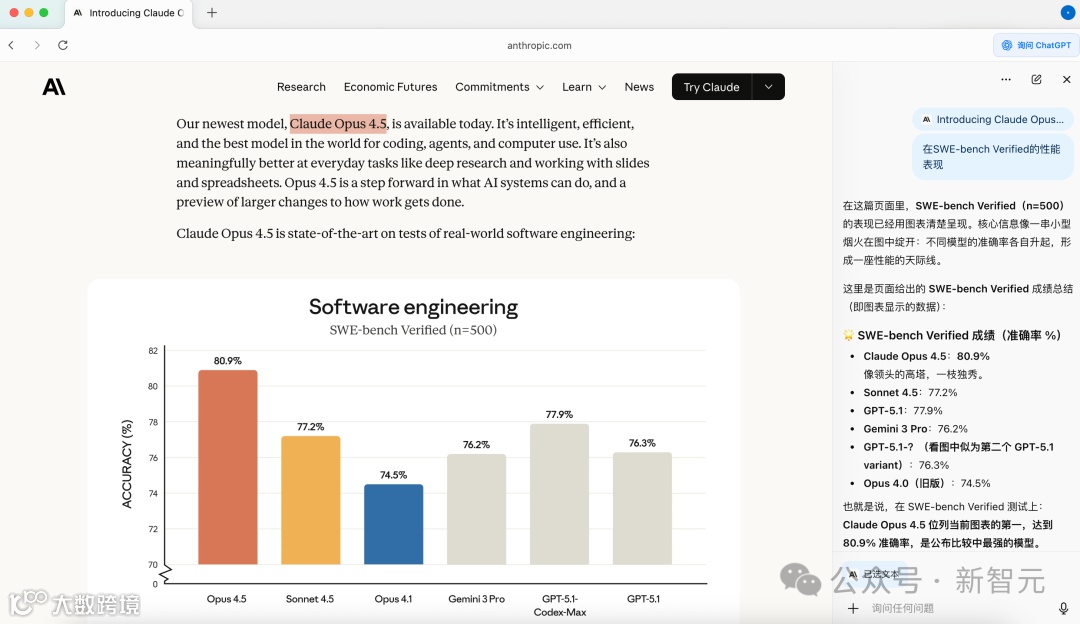
Task: Go forward with the browser forward arrow
Action: click(37, 45)
